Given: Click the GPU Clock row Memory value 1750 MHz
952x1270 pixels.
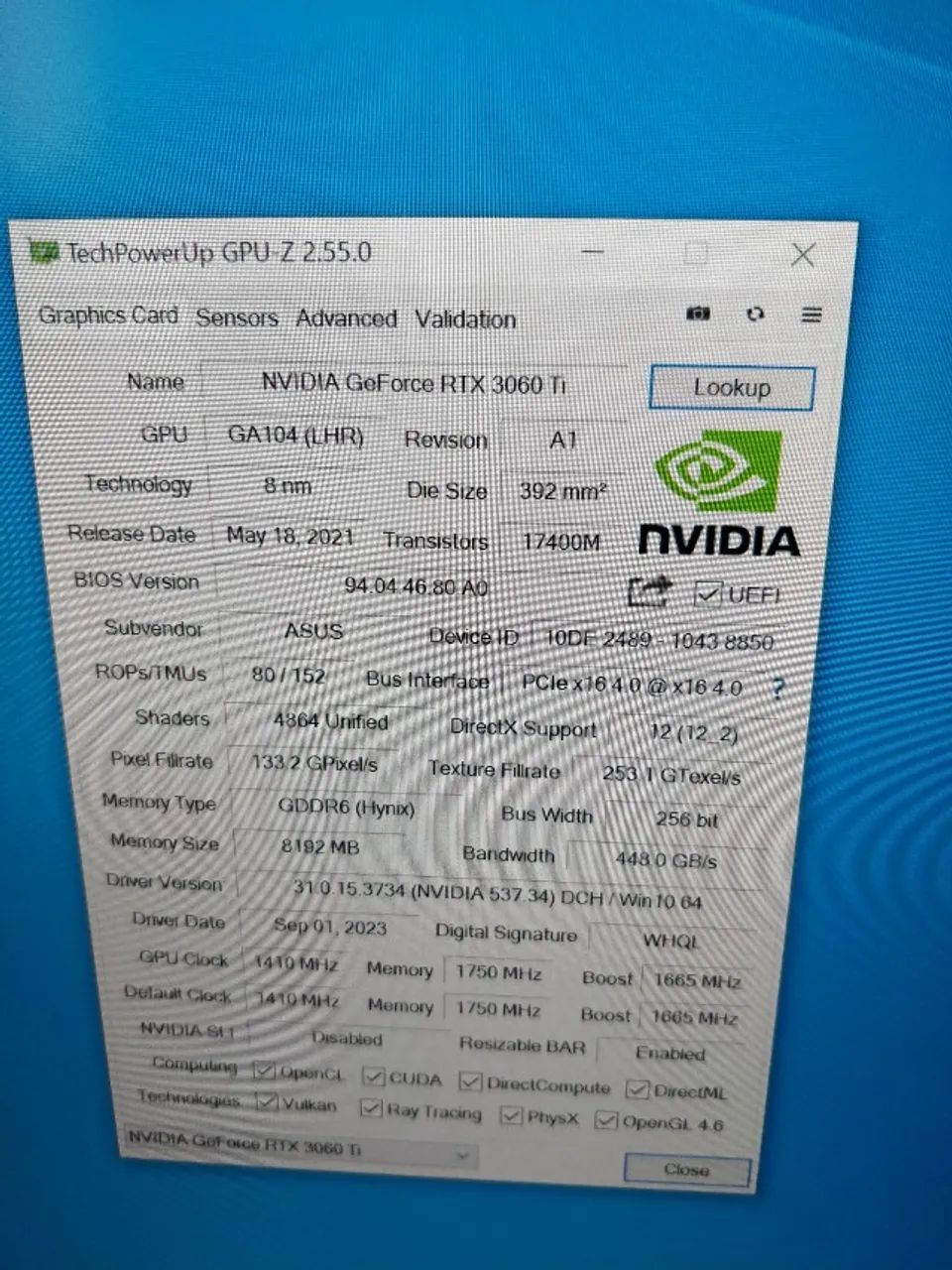Looking at the screenshot, I should (499, 973).
